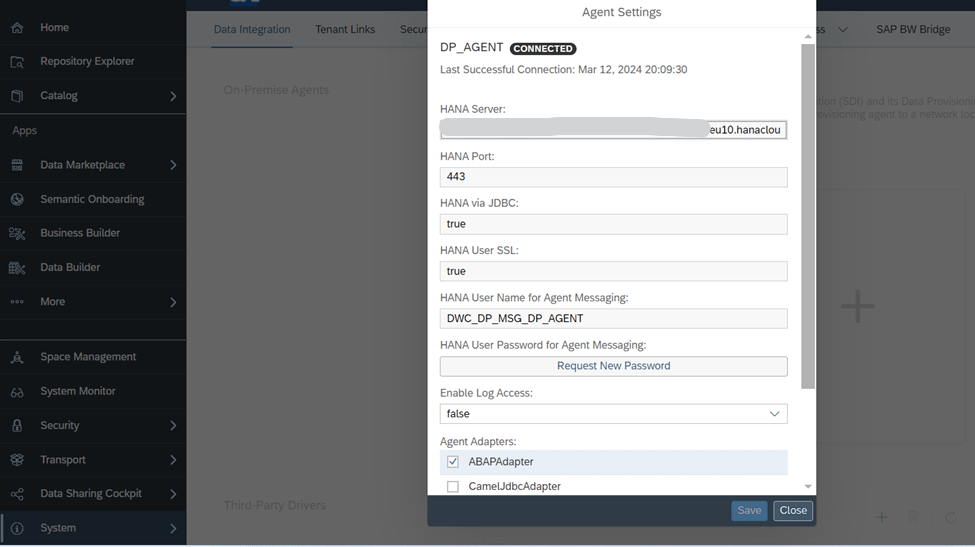Toggle the ABAPAdapter checkbox

(x=453, y=462)
